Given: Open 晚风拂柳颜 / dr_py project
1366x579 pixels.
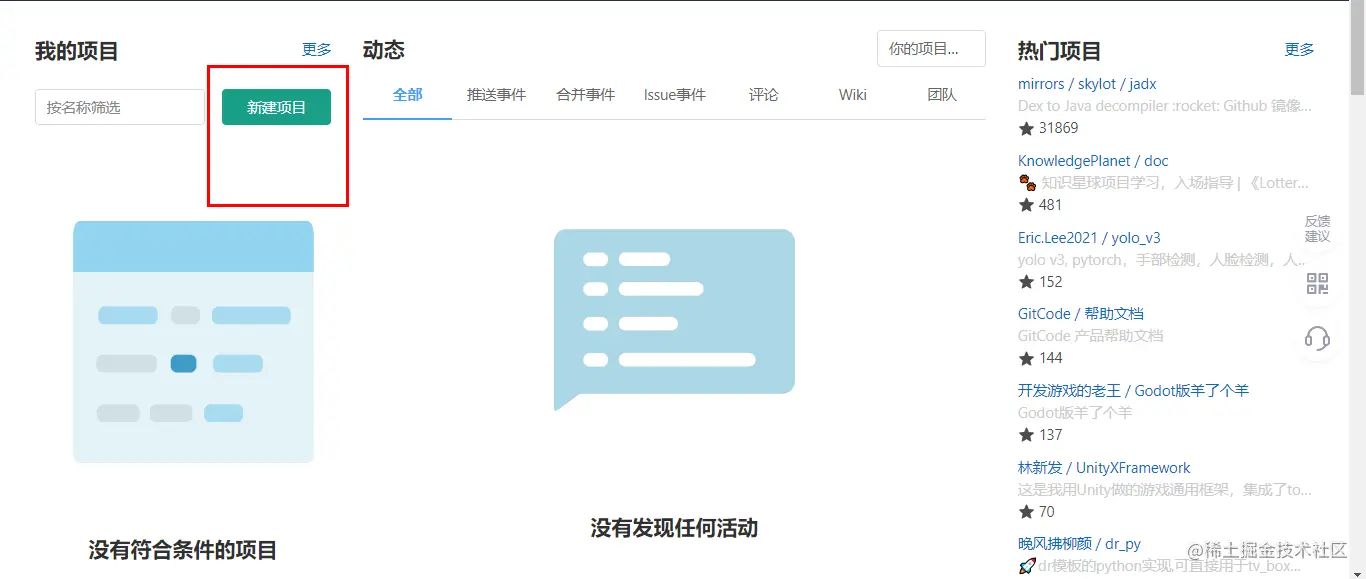Looking at the screenshot, I should pos(1079,544).
